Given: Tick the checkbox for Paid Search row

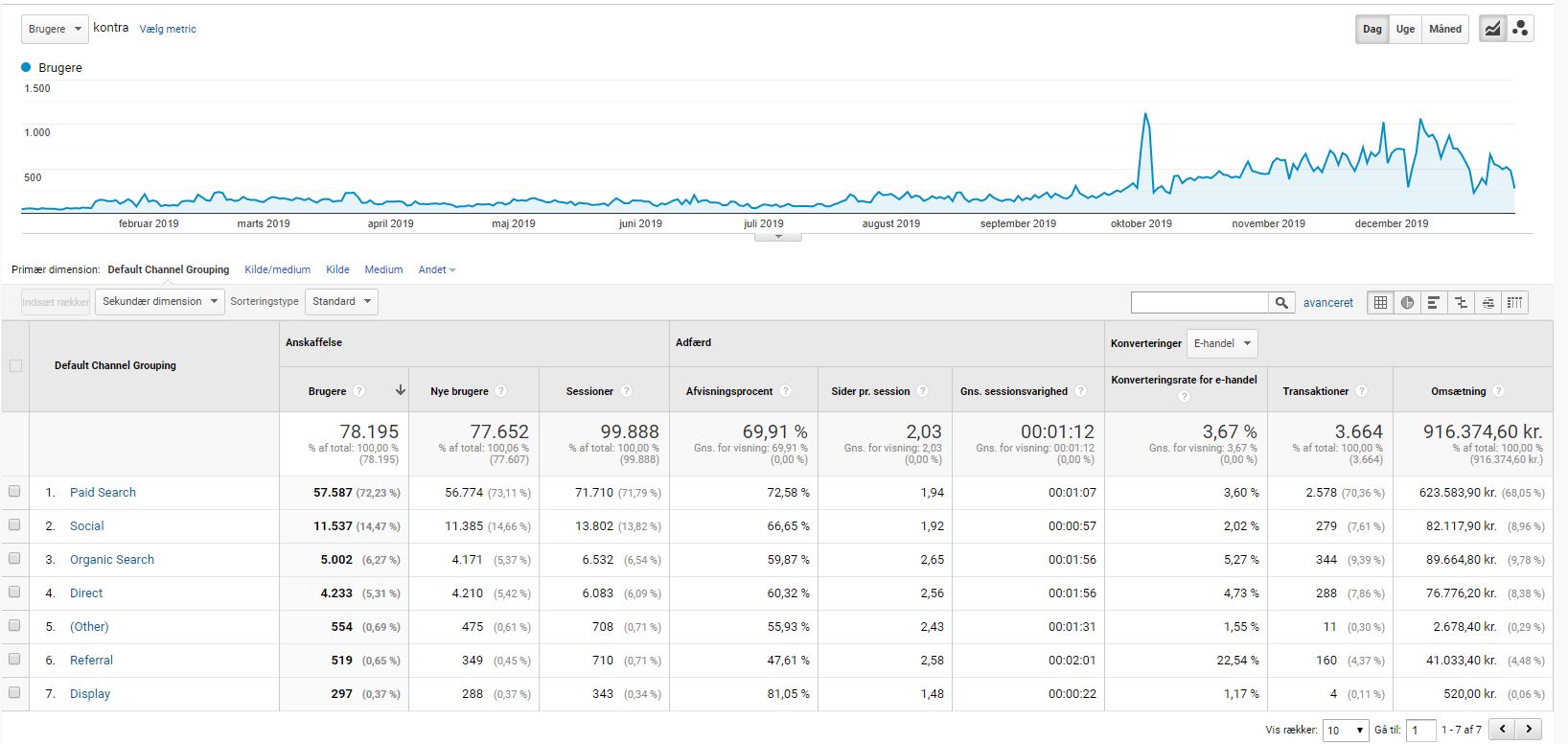Looking at the screenshot, I should (x=14, y=492).
